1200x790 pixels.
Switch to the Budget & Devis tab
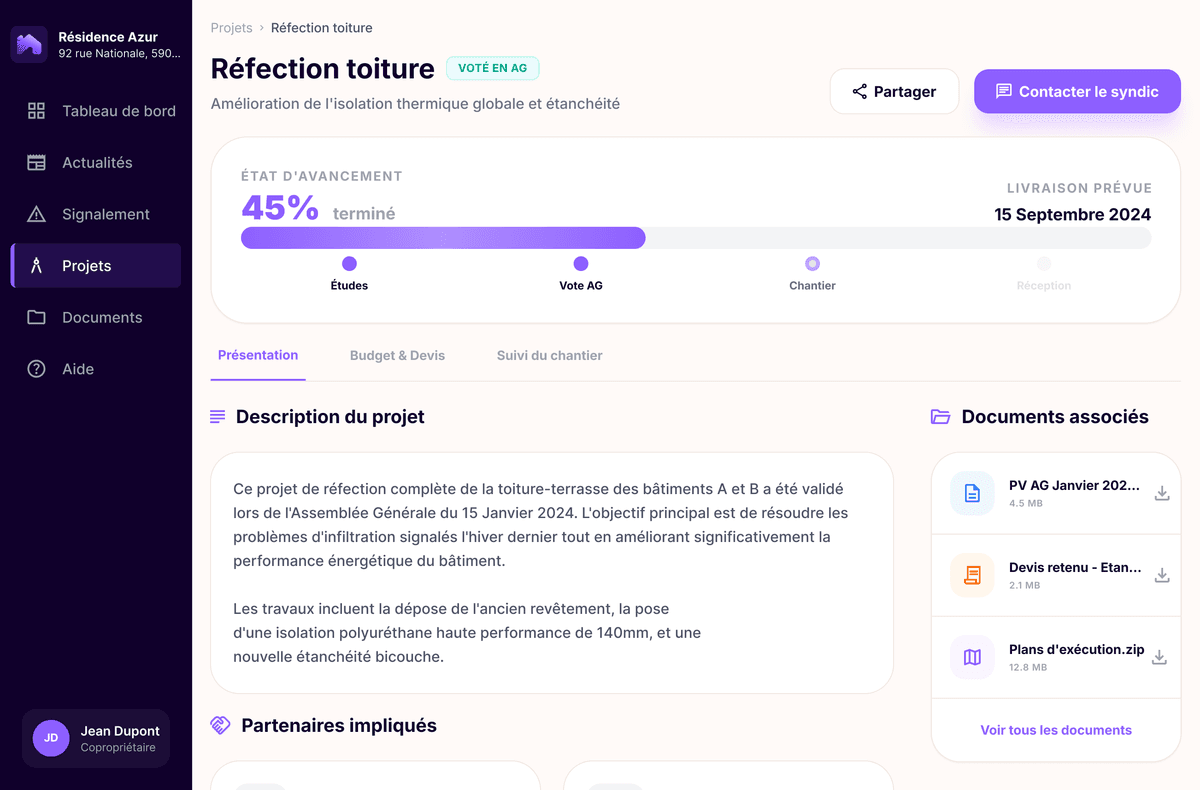pyautogui.click(x=397, y=355)
